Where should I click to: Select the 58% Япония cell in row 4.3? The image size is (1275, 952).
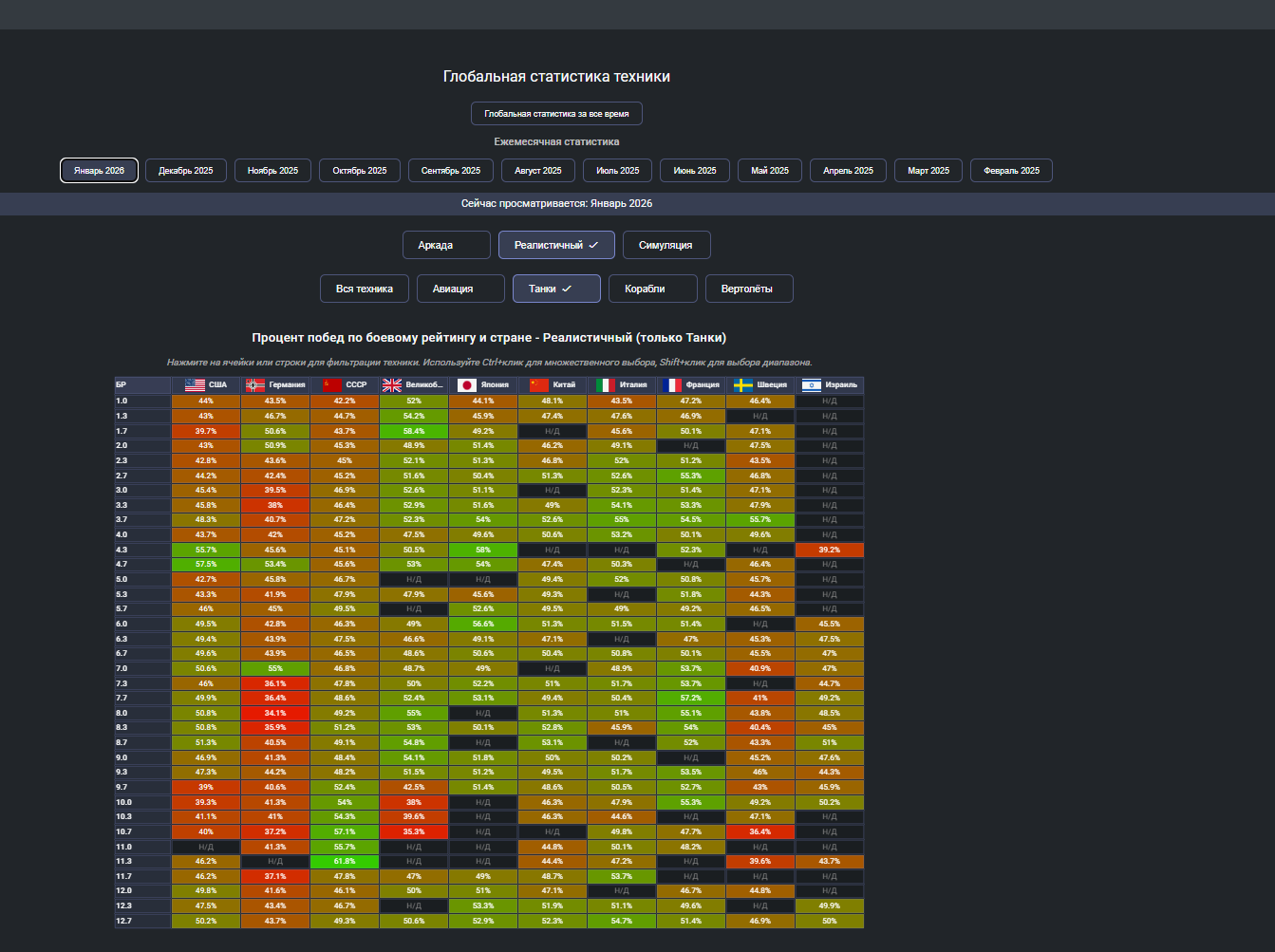(483, 550)
